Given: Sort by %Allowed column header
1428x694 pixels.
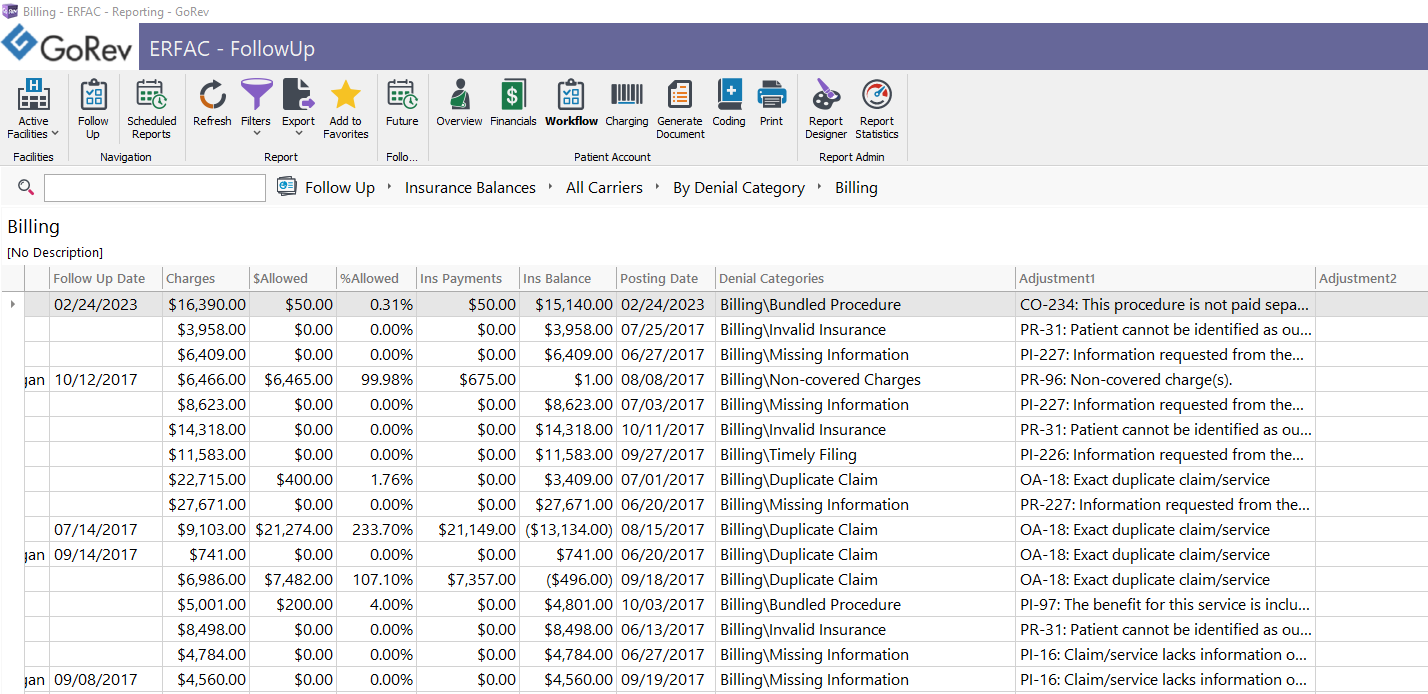Looking at the screenshot, I should click(376, 279).
